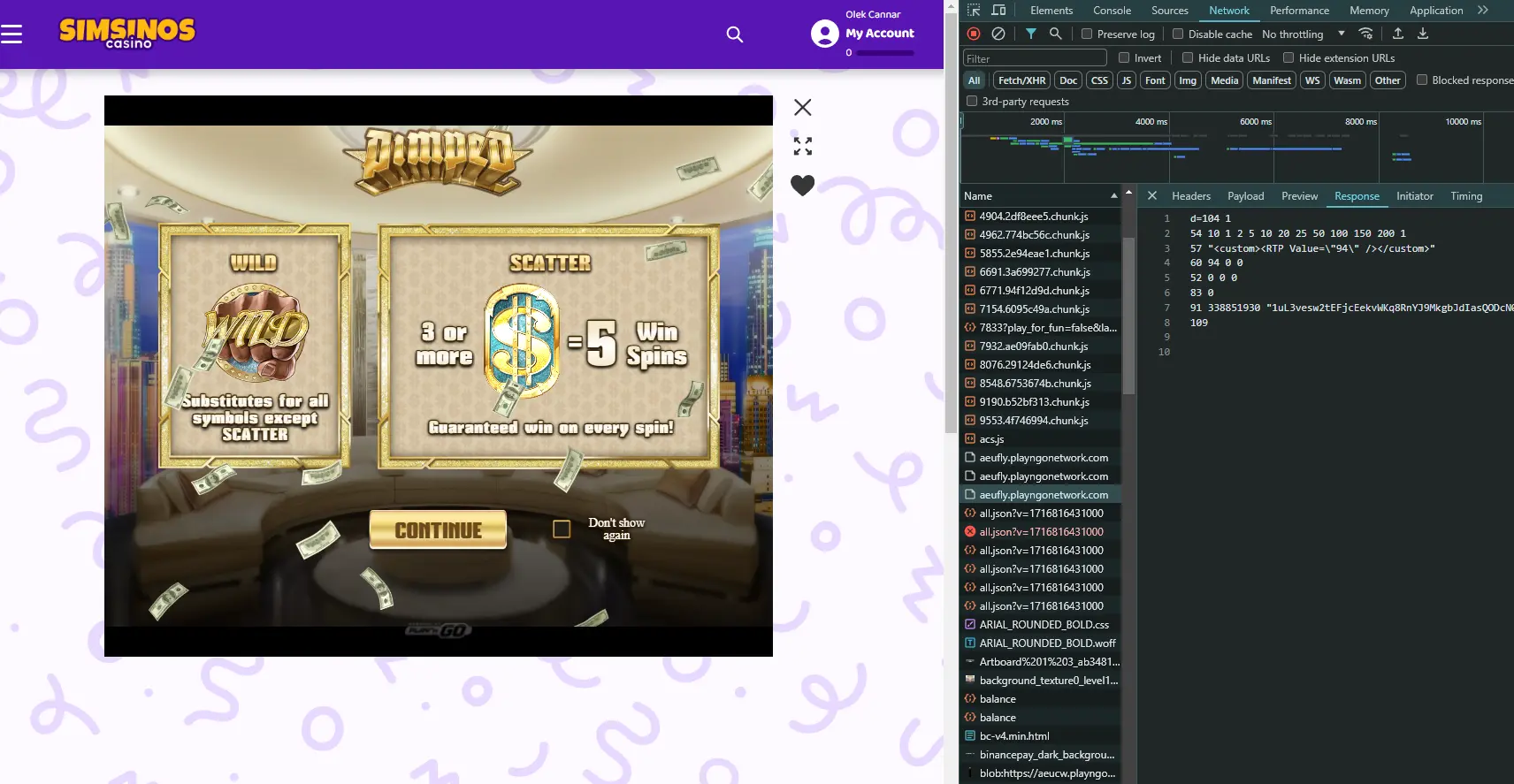Click the CONTINUE button in the game

(x=438, y=529)
